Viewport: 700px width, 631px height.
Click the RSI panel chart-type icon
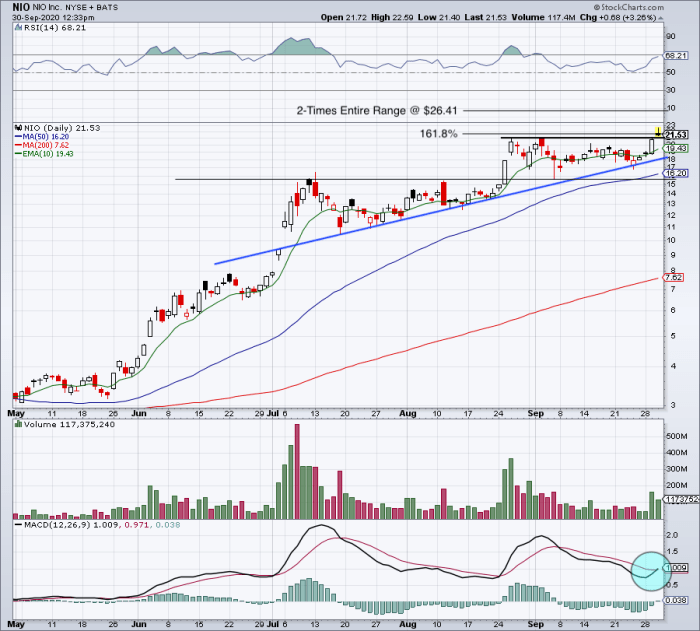coord(18,27)
